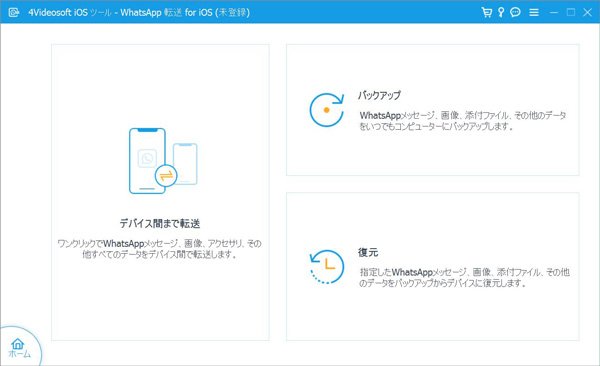This screenshot has height=366, width=600.
Task: Click the shopping cart purchase icon
Action: 486,12
